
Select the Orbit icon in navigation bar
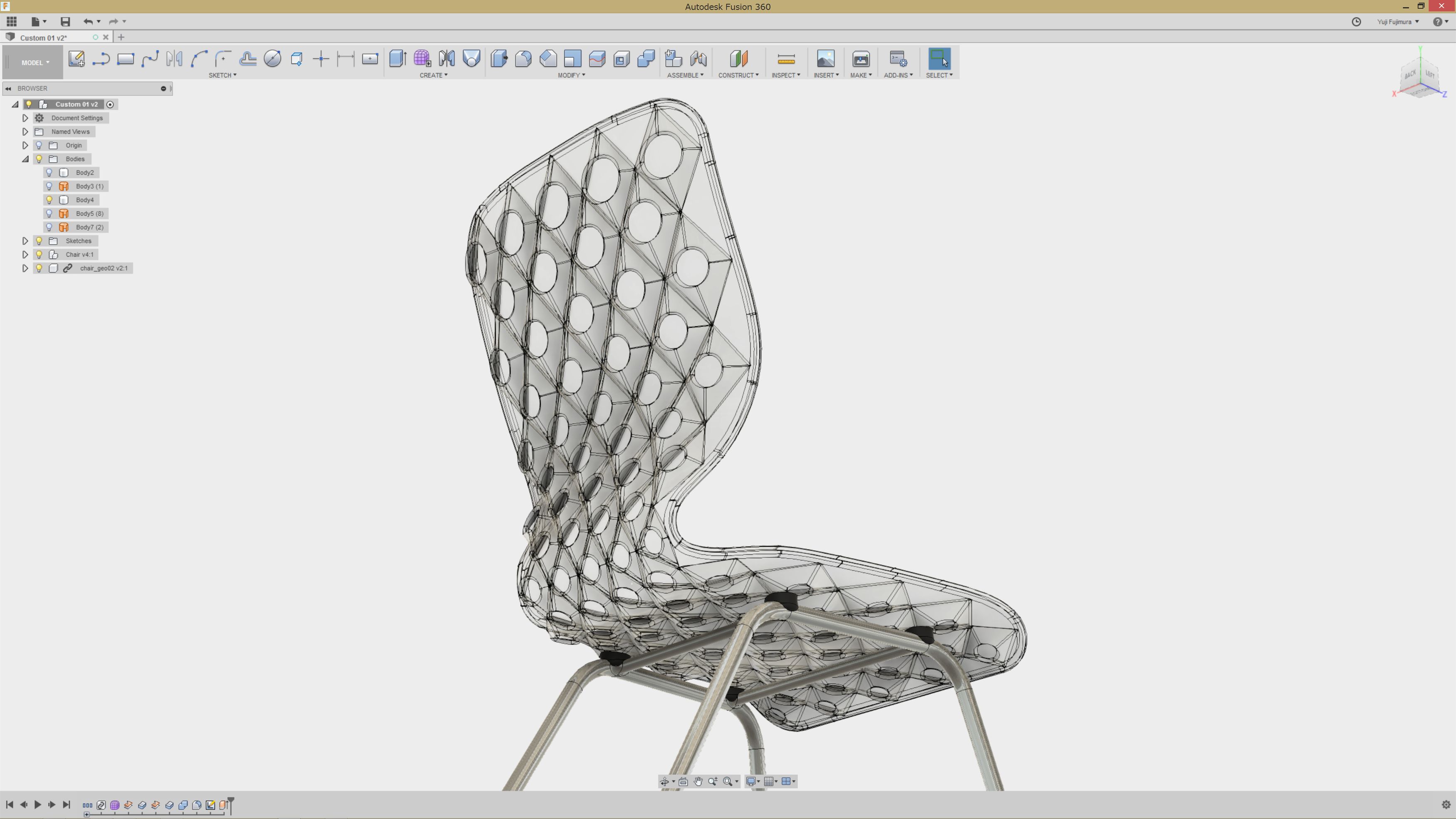665,782
